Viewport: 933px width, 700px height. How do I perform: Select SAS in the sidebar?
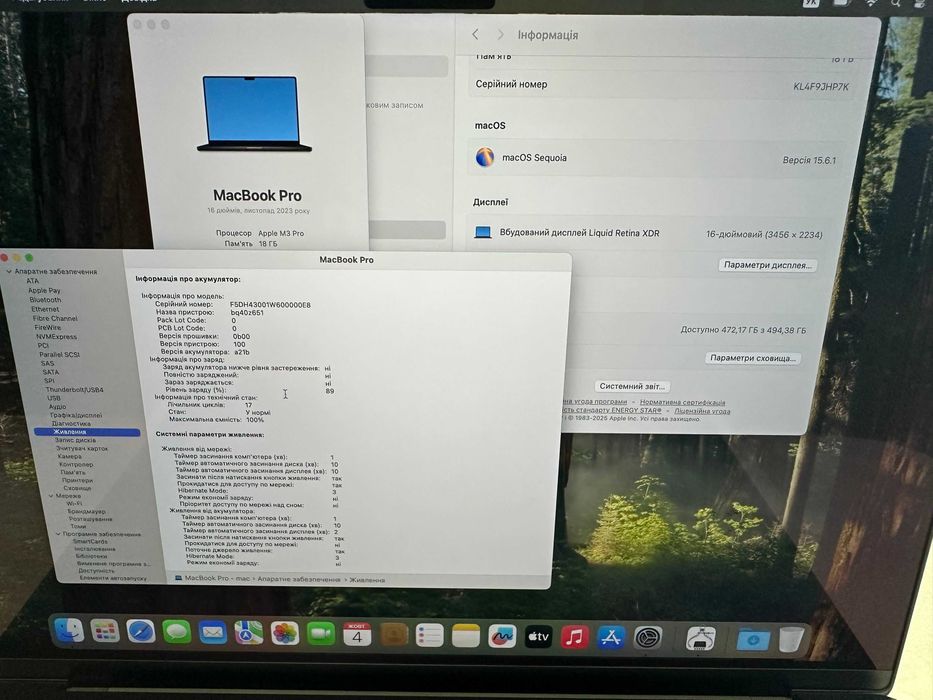(x=47, y=363)
